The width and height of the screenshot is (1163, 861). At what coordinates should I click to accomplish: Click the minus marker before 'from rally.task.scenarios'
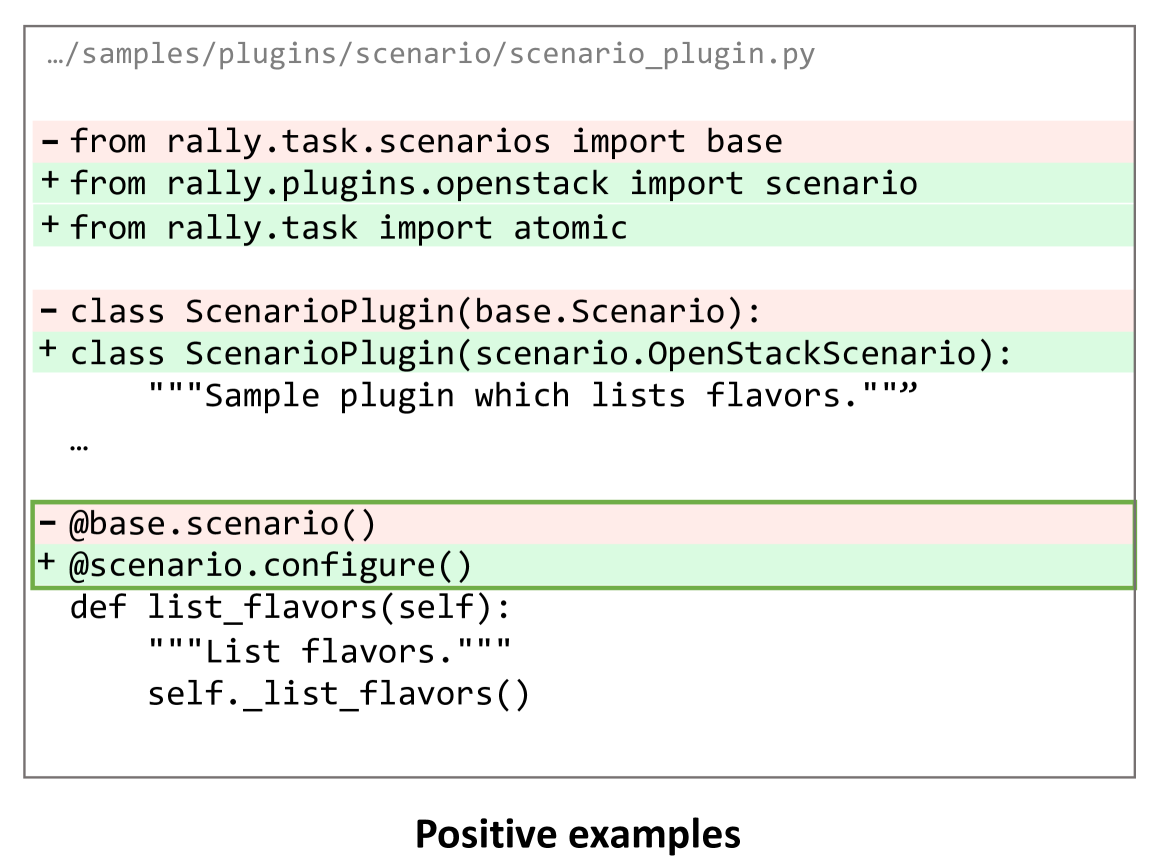tap(50, 142)
